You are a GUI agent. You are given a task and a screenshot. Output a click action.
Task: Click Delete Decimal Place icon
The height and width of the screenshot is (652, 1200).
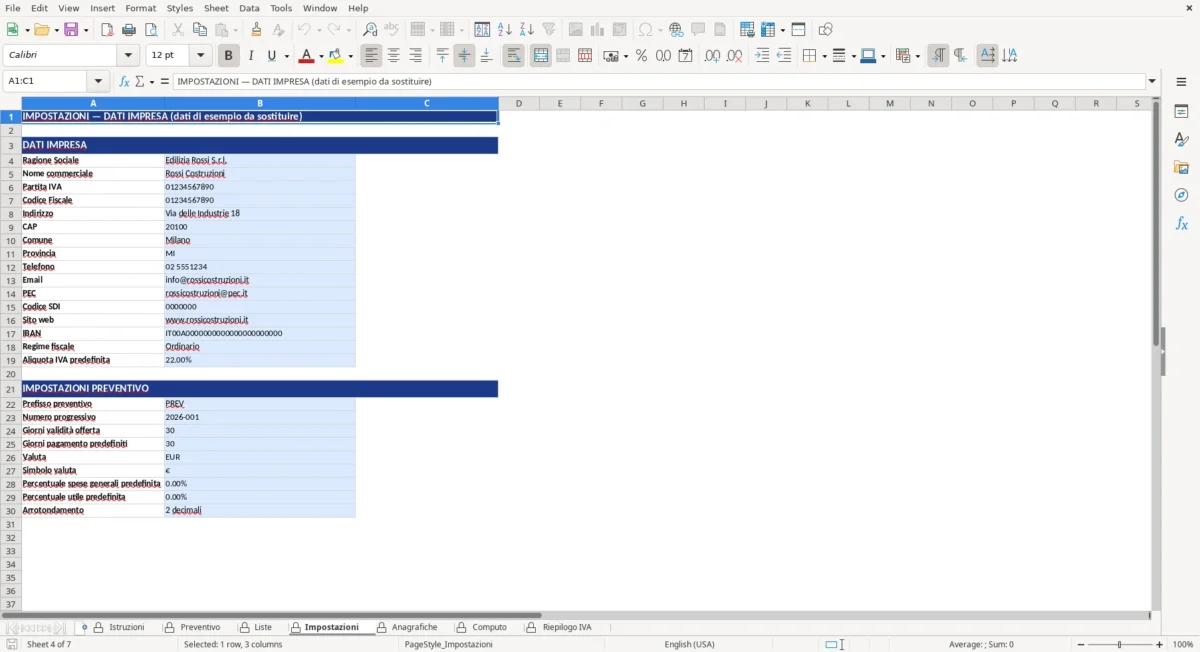[x=734, y=56]
